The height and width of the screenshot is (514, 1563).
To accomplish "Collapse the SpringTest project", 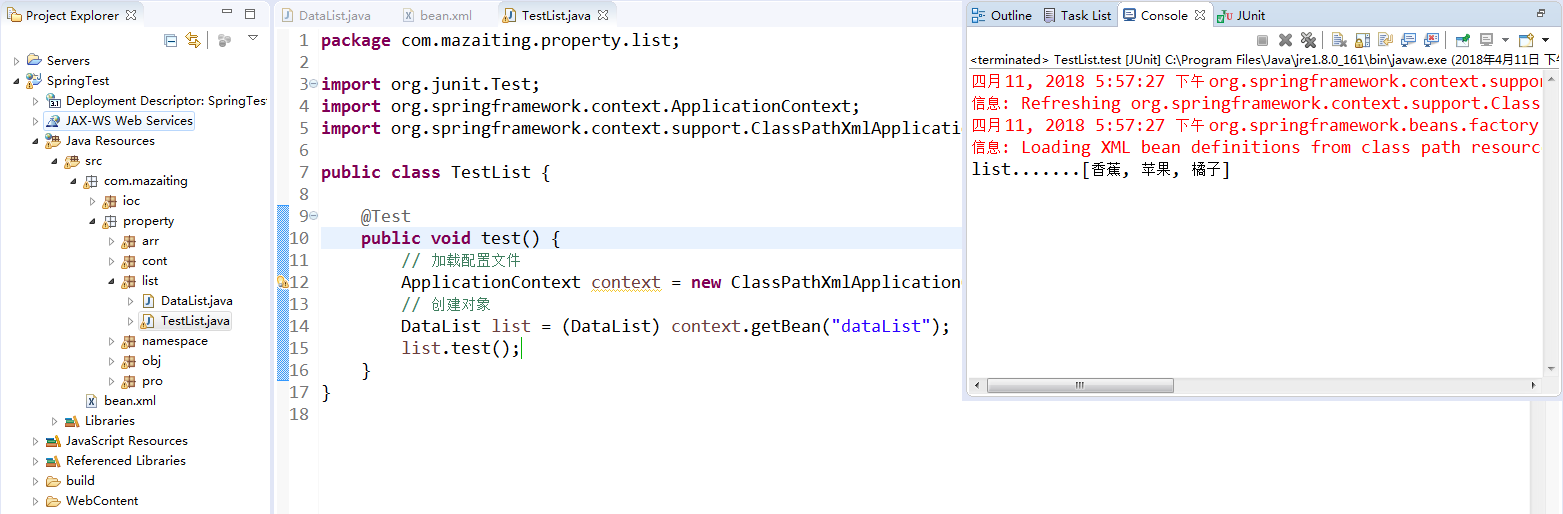I will click(16, 81).
